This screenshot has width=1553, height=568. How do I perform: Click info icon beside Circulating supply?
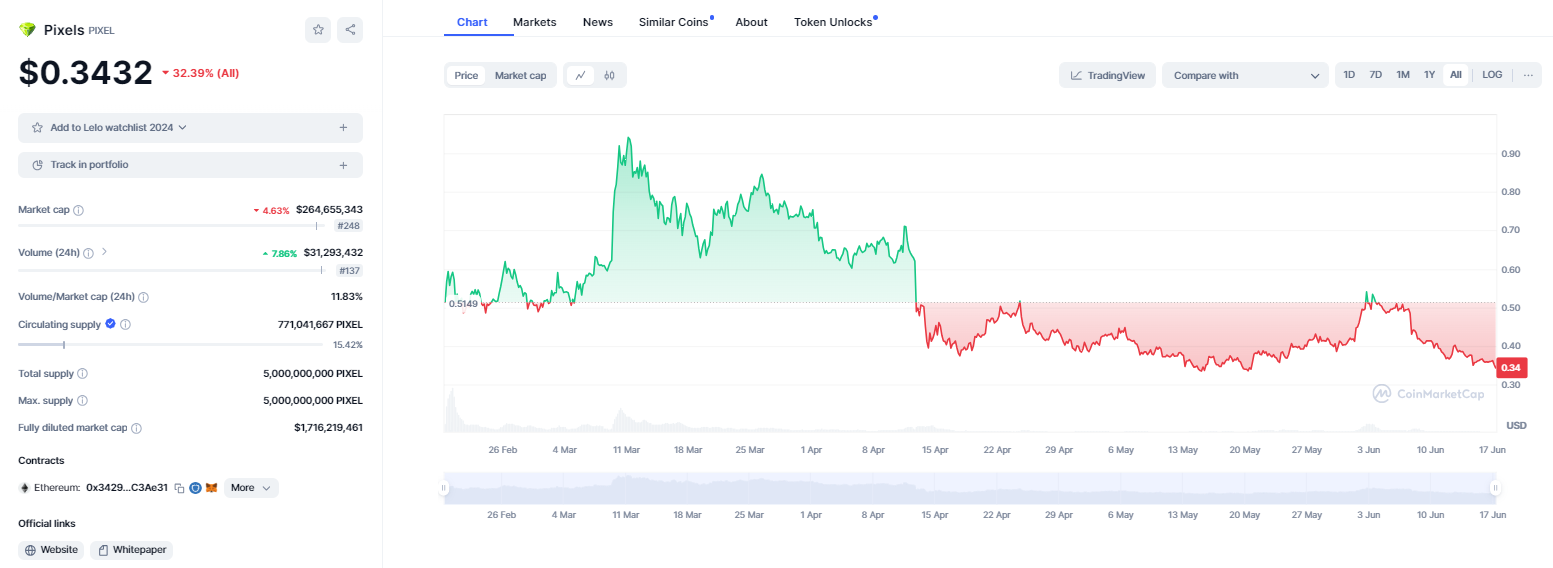click(125, 324)
